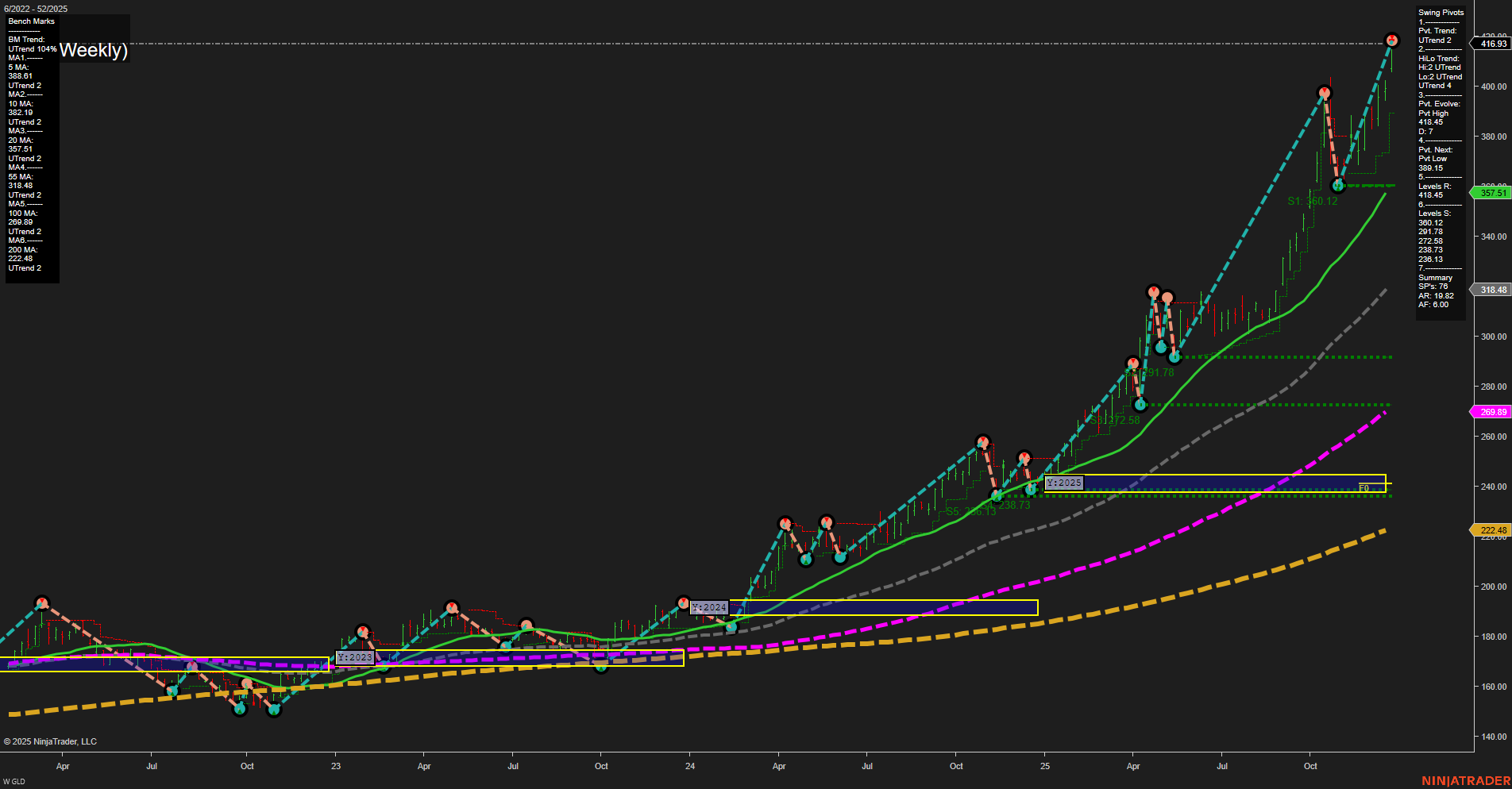
Task: Expand the F0 label inside the 2025 box
Action: (x=1363, y=488)
